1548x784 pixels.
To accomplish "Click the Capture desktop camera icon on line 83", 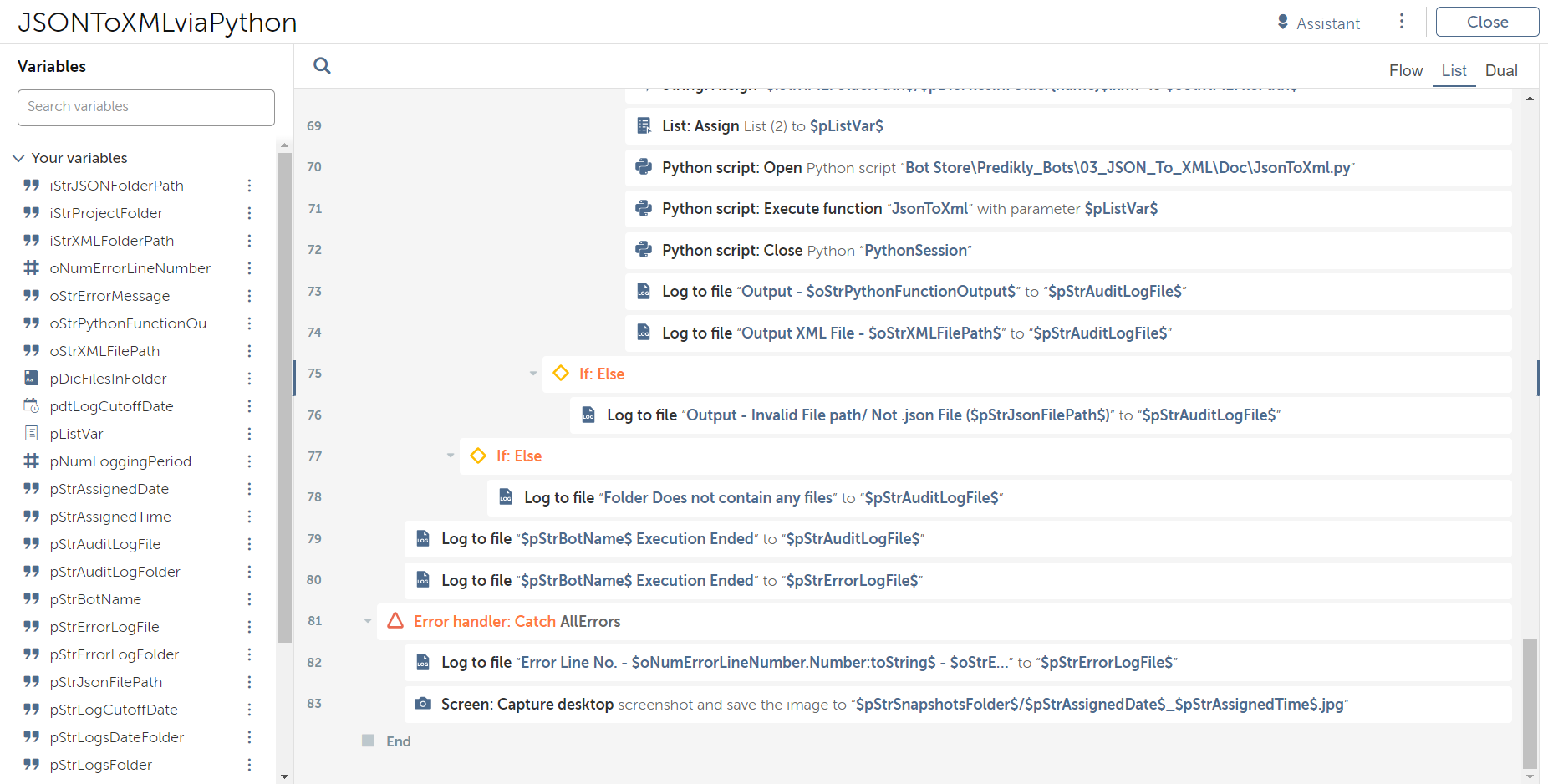I will [x=423, y=704].
